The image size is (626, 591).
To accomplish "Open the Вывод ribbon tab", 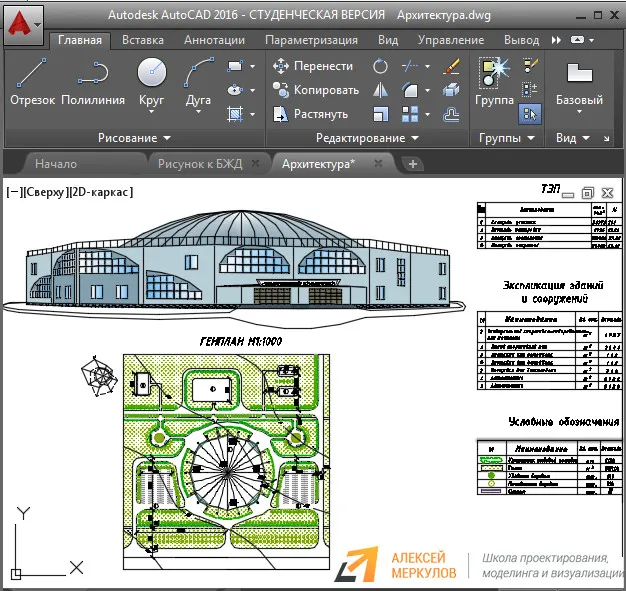I will tap(521, 40).
